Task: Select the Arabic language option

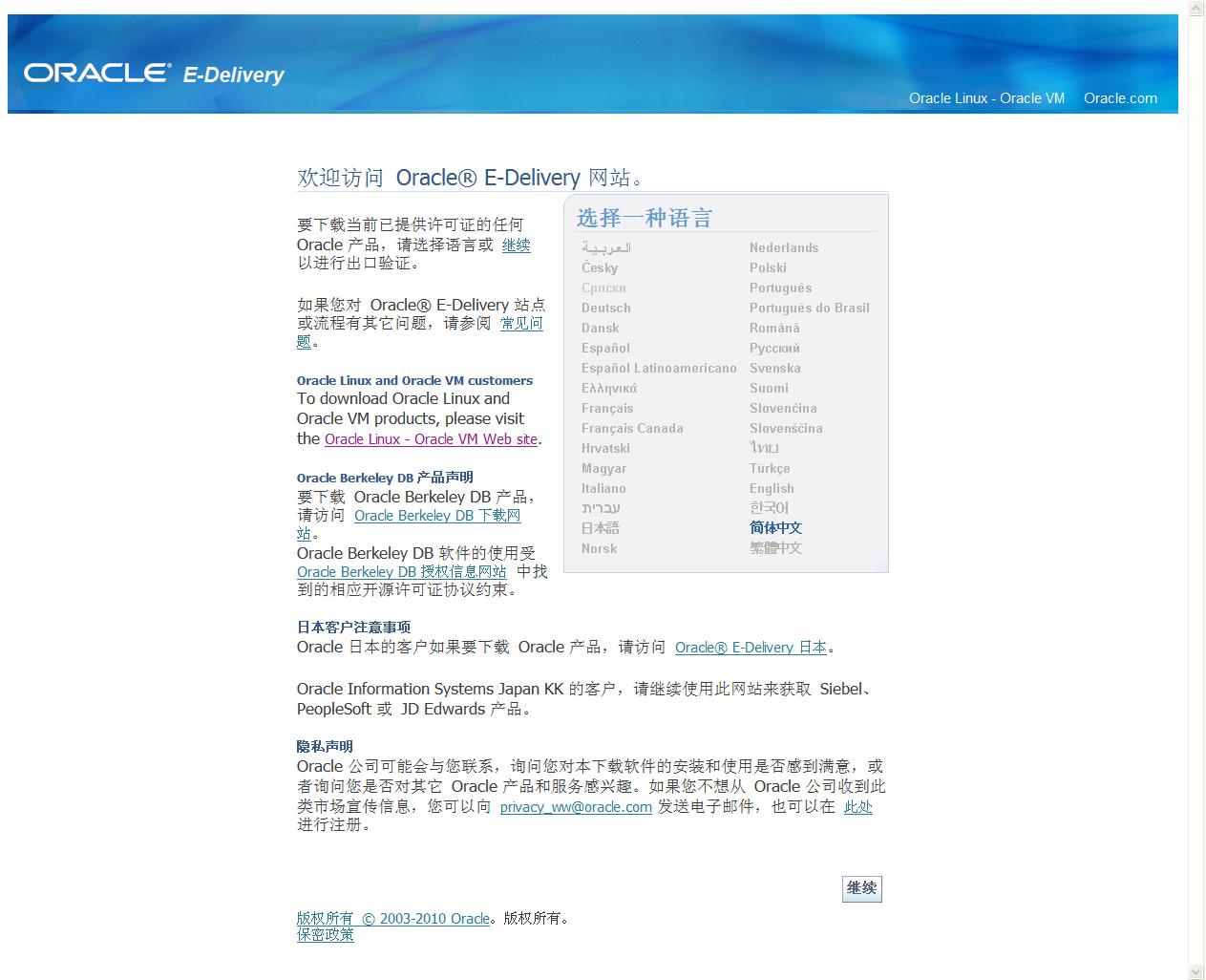Action: [606, 247]
